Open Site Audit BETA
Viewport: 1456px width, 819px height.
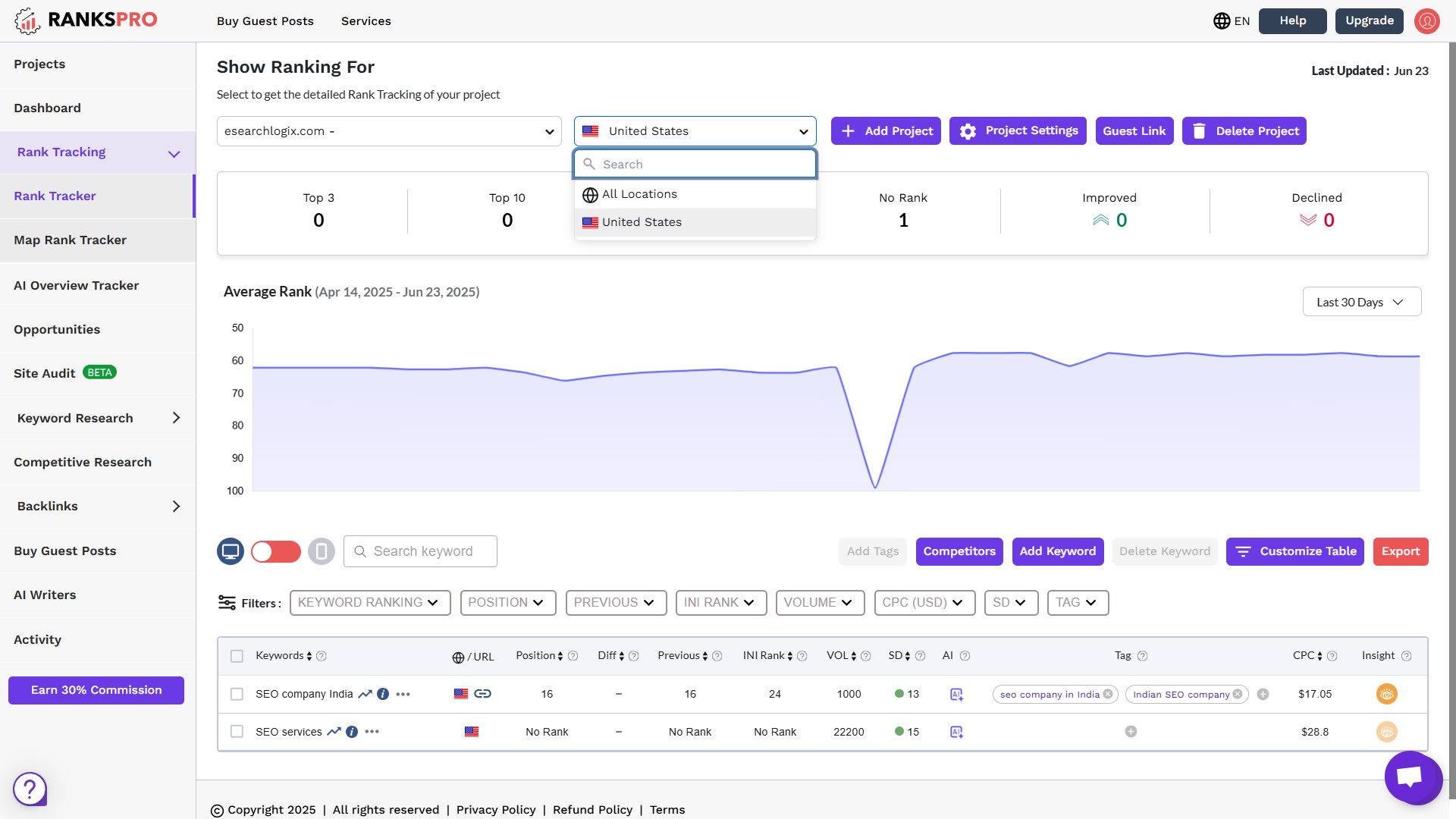[98, 373]
